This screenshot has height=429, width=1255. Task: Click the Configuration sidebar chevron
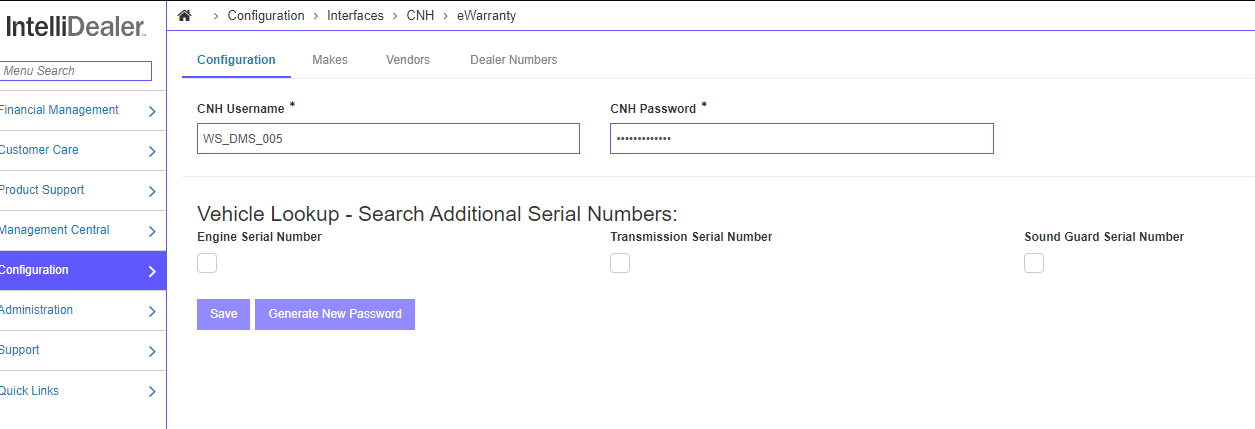coord(152,271)
